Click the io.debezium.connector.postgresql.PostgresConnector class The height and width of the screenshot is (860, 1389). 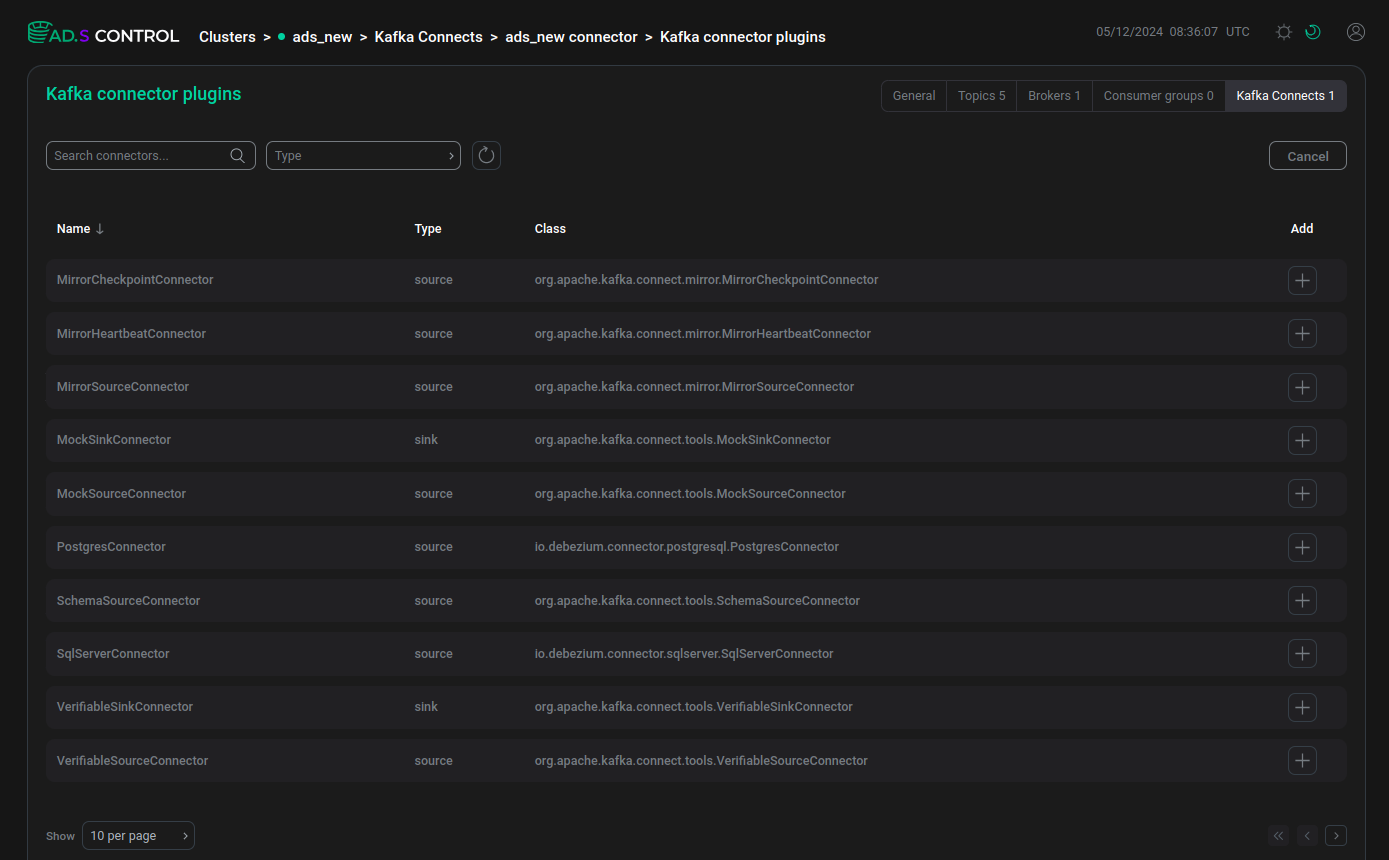click(687, 547)
